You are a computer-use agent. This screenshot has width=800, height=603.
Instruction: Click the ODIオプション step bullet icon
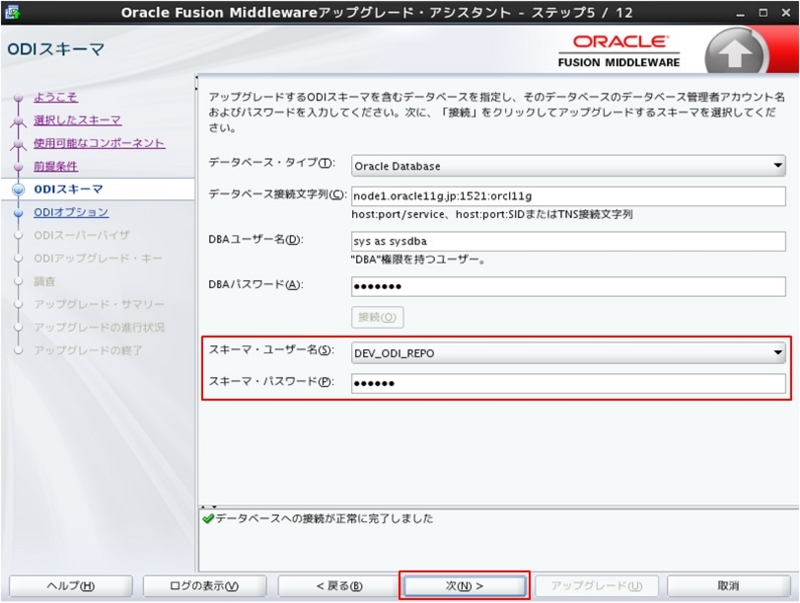tap(19, 212)
